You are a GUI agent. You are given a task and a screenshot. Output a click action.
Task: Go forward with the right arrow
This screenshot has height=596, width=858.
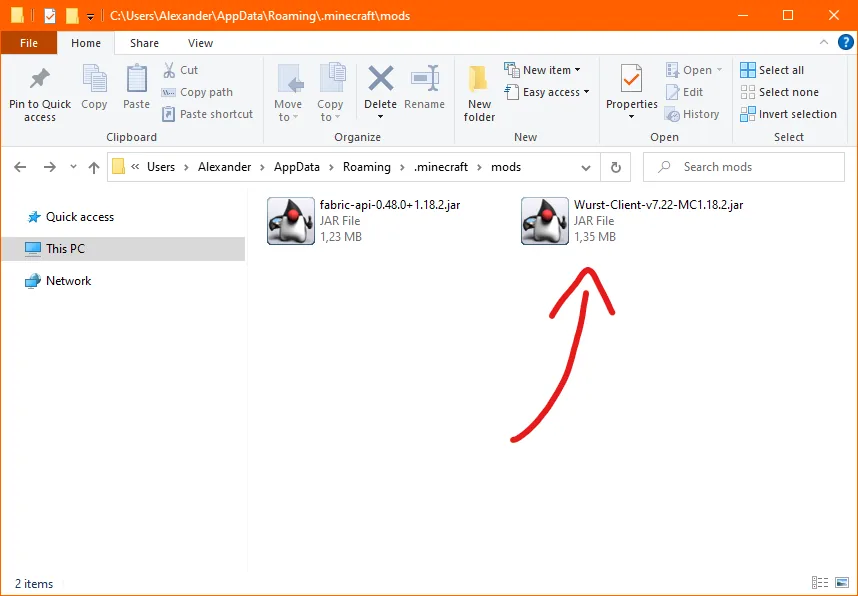[x=50, y=167]
